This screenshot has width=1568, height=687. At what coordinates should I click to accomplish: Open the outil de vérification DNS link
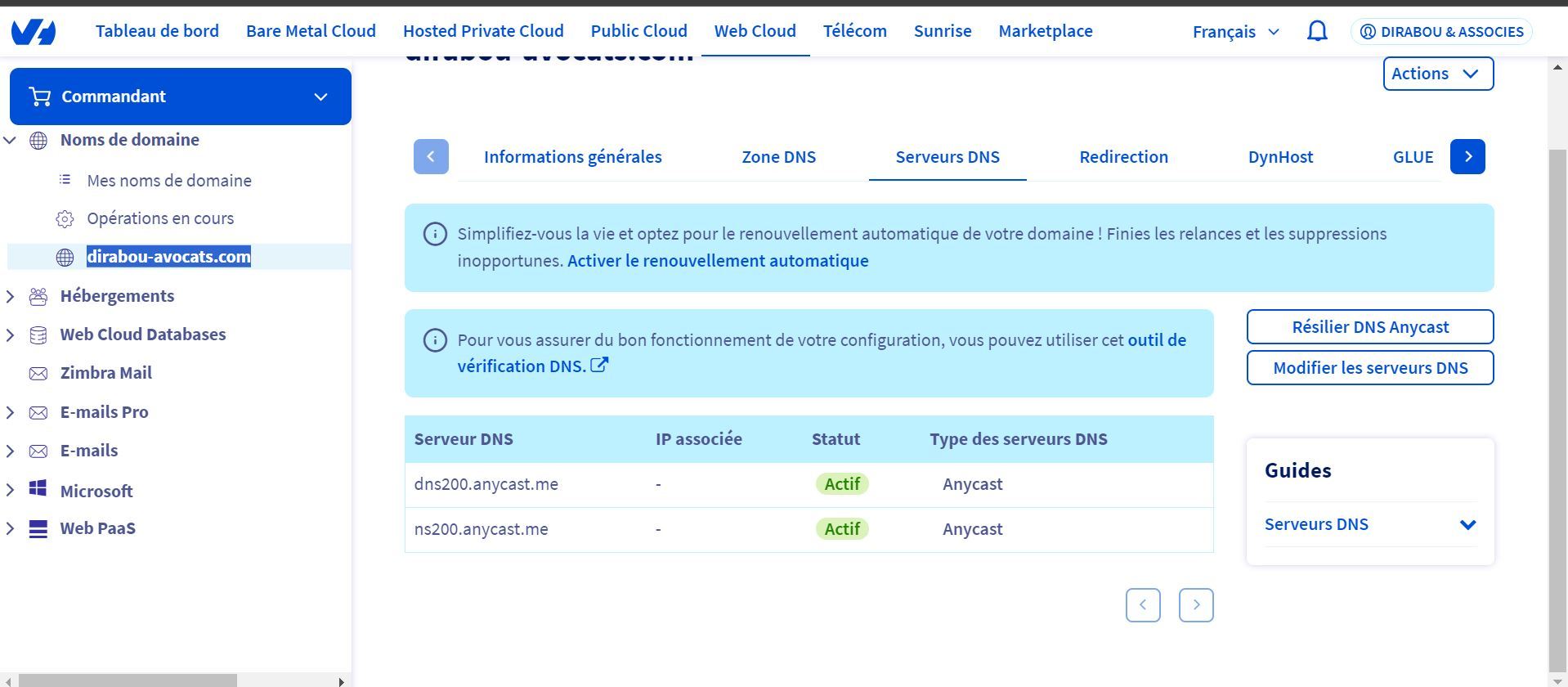(822, 353)
